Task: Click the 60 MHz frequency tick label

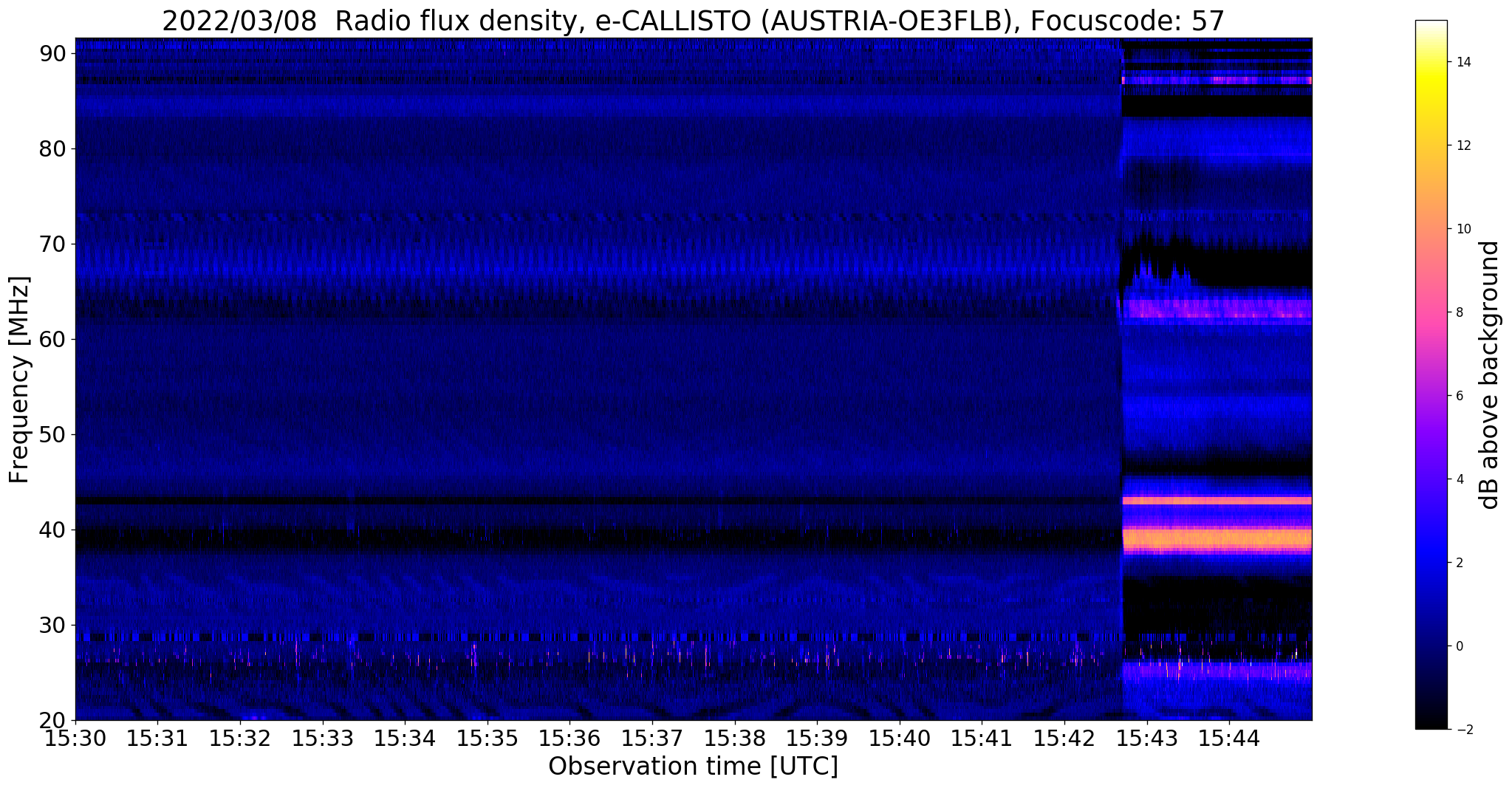Action: point(53,339)
